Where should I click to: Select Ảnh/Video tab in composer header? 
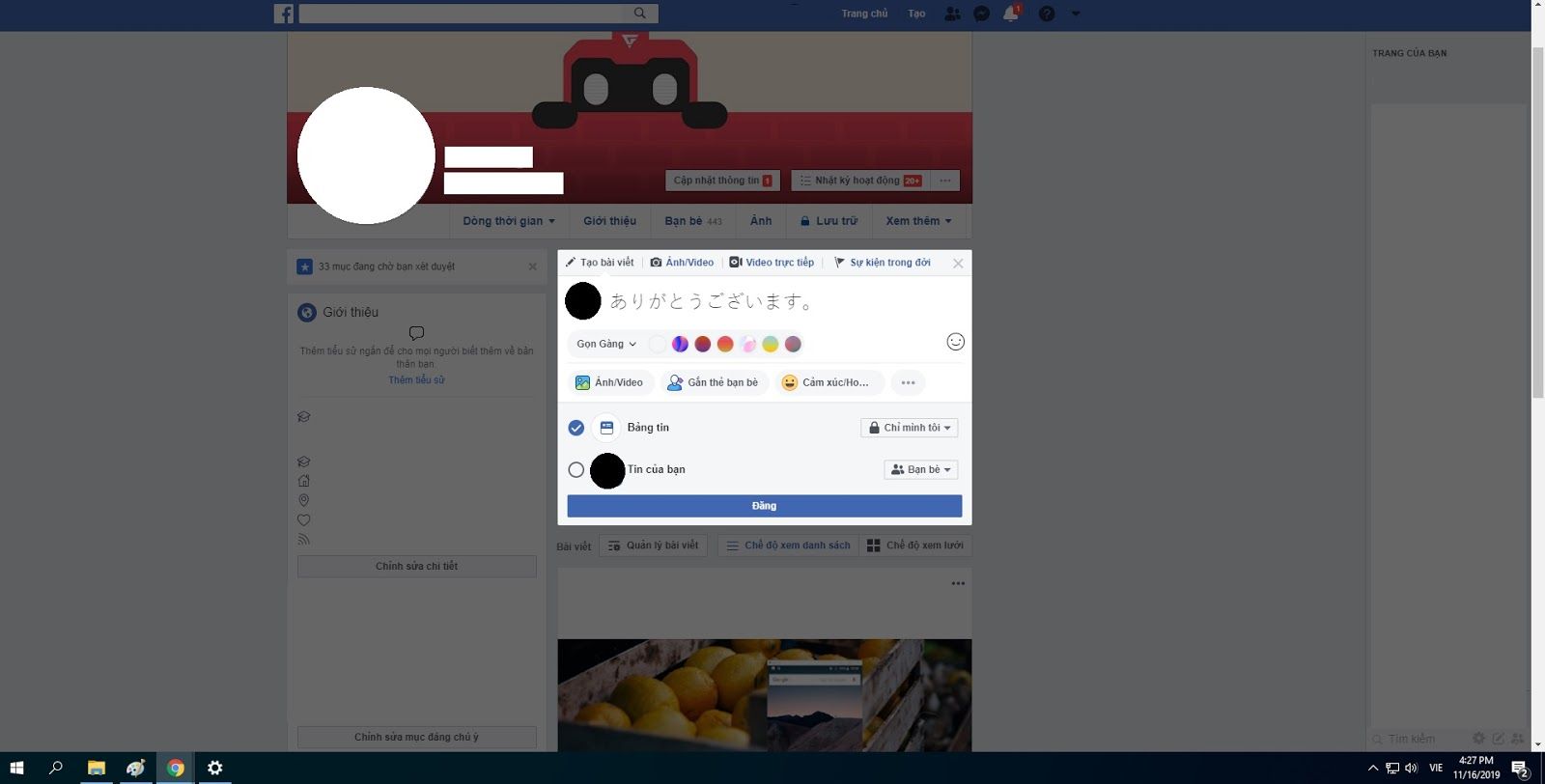click(682, 263)
